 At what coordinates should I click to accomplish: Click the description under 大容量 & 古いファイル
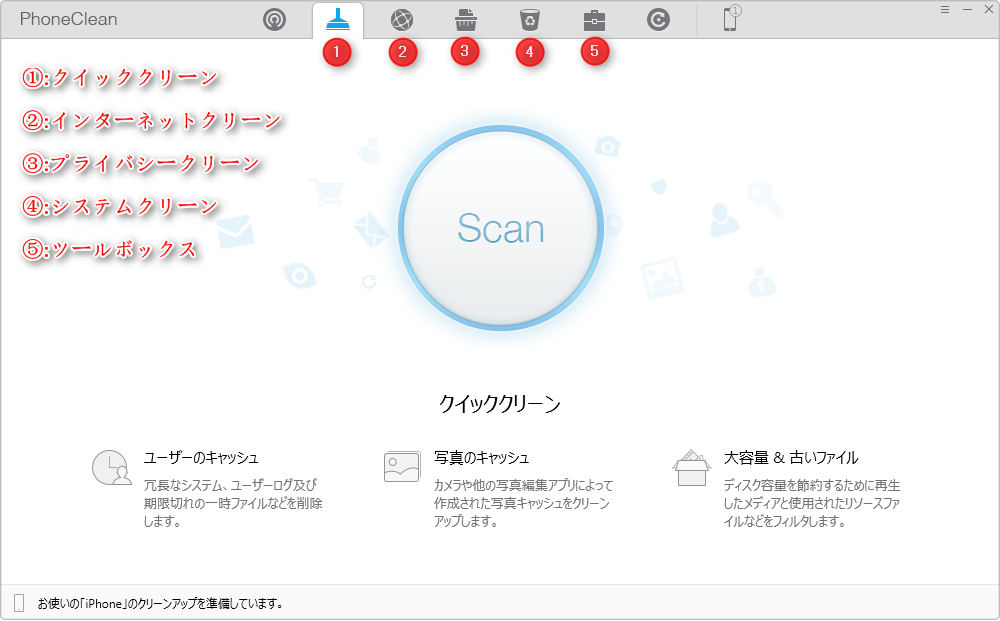click(x=812, y=503)
